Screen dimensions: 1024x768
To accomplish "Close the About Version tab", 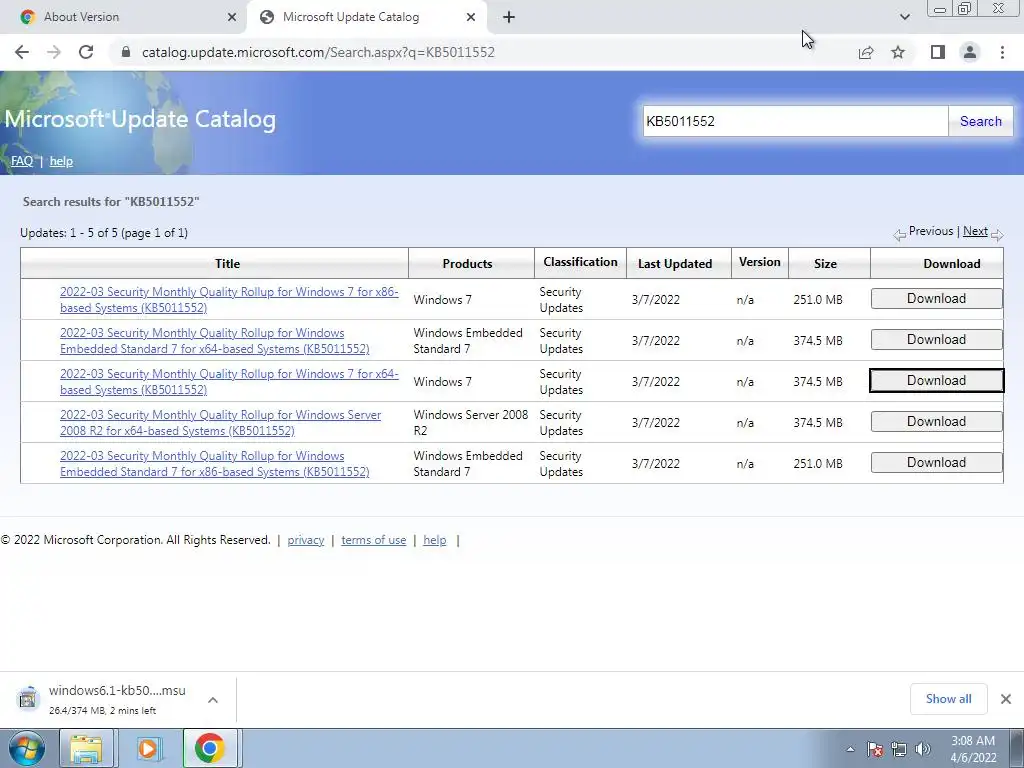I will [232, 17].
